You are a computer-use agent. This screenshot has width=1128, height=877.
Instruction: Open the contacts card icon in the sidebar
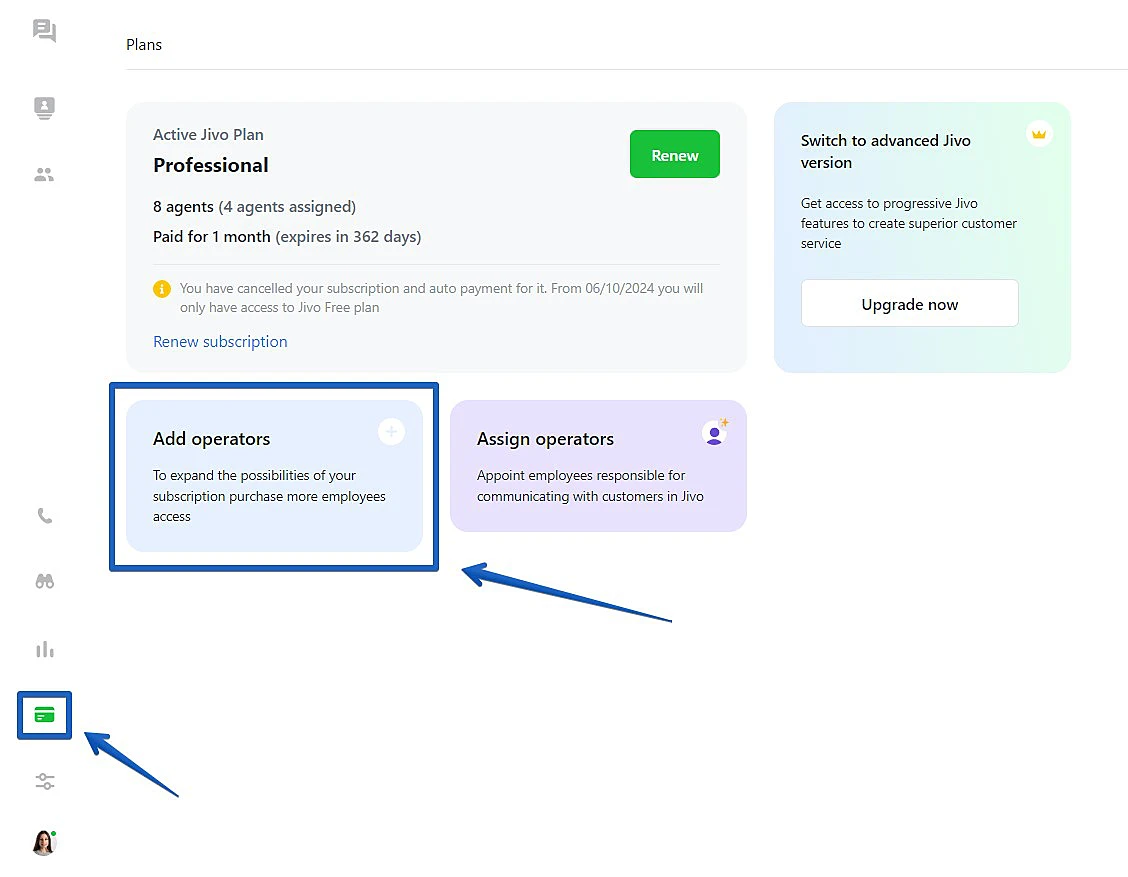click(x=44, y=108)
